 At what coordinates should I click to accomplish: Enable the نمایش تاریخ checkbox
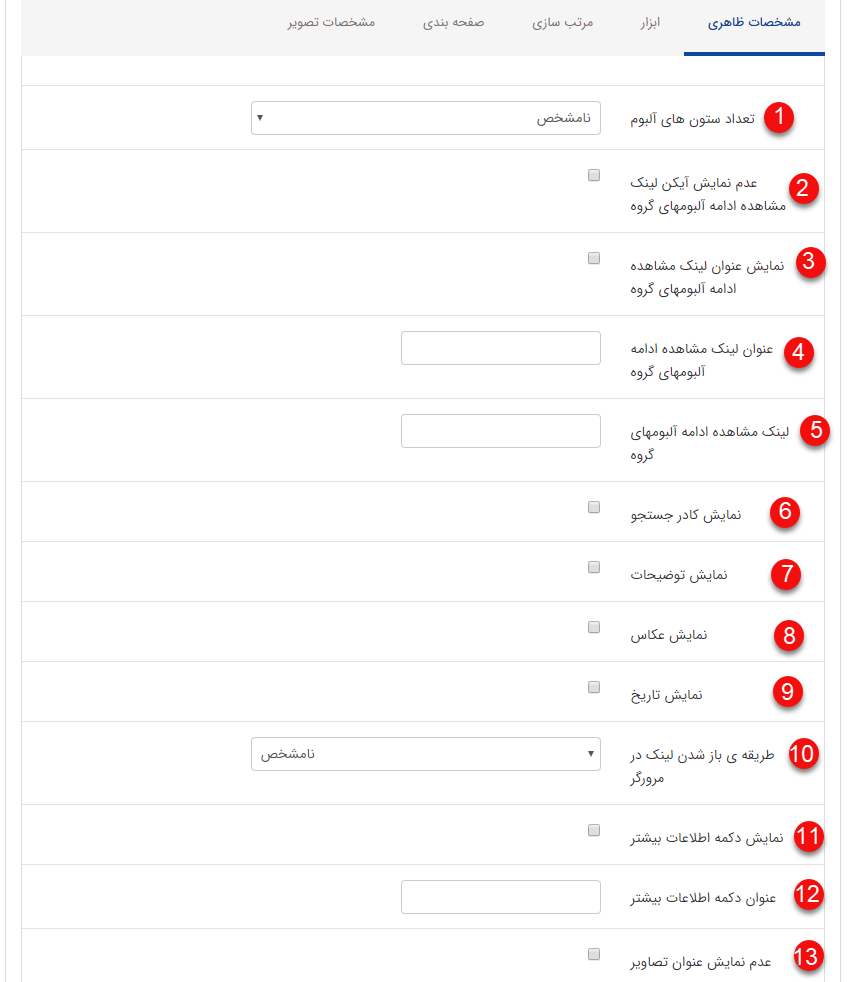(593, 686)
